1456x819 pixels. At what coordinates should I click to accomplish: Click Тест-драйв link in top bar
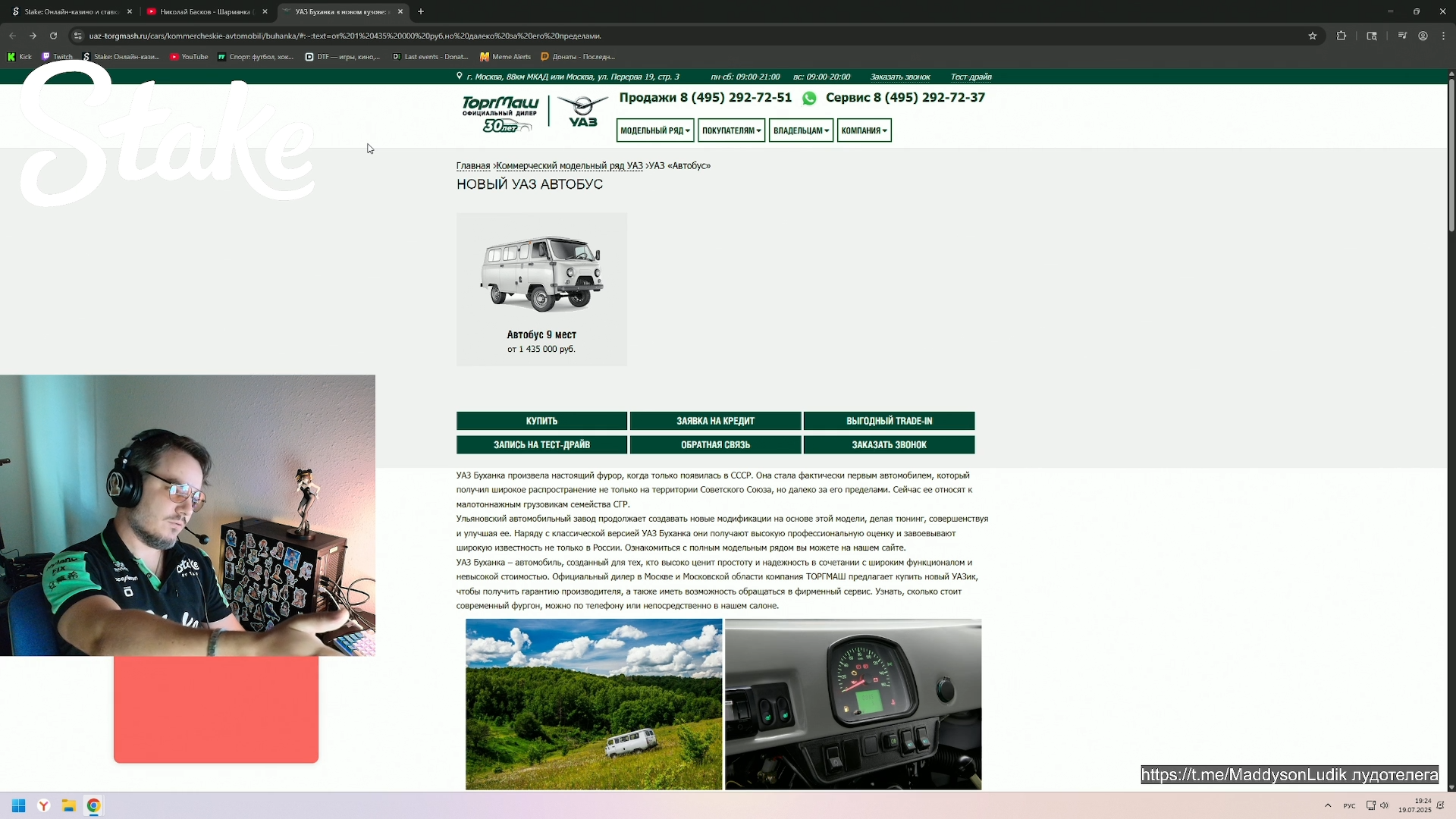971,77
